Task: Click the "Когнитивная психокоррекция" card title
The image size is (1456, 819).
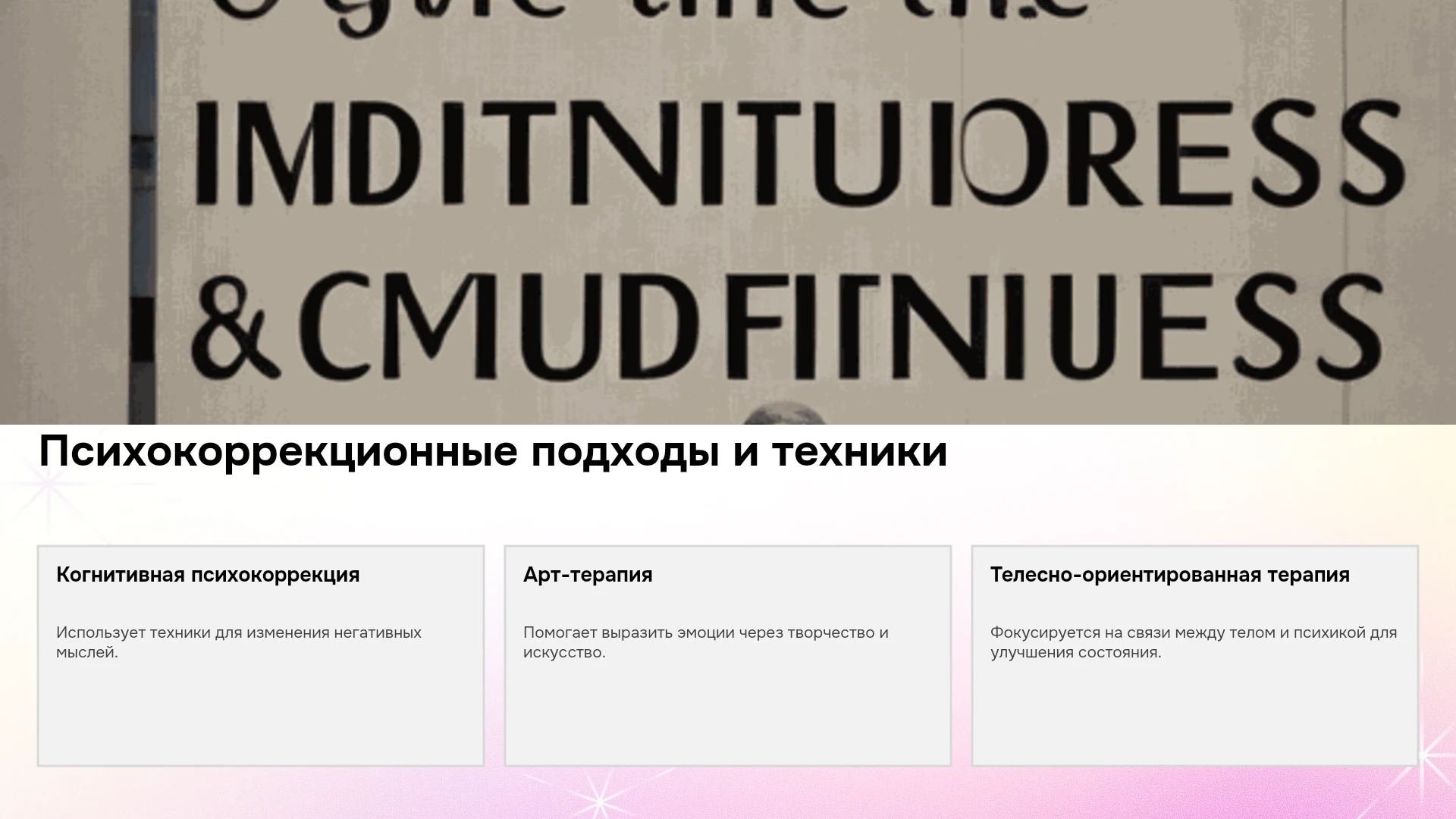Action: tap(208, 575)
